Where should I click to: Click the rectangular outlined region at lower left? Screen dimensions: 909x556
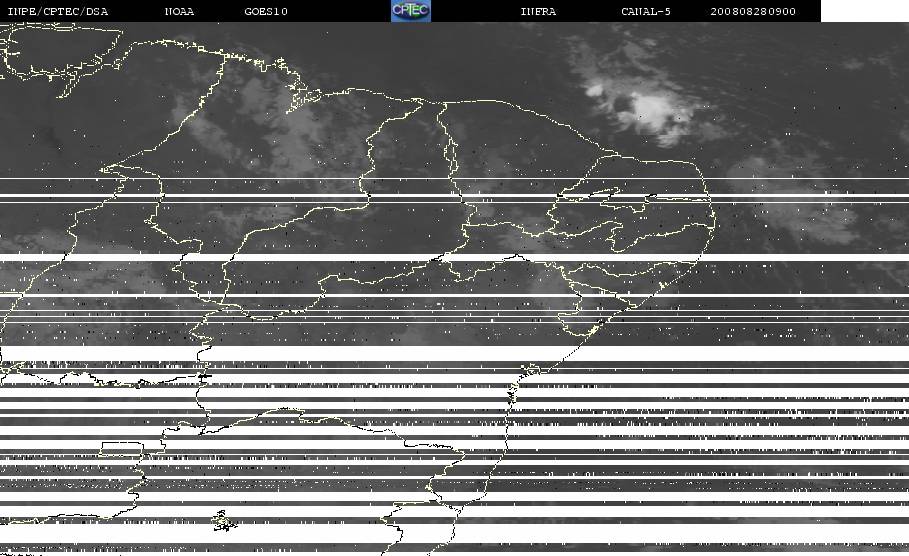[x=122, y=449]
